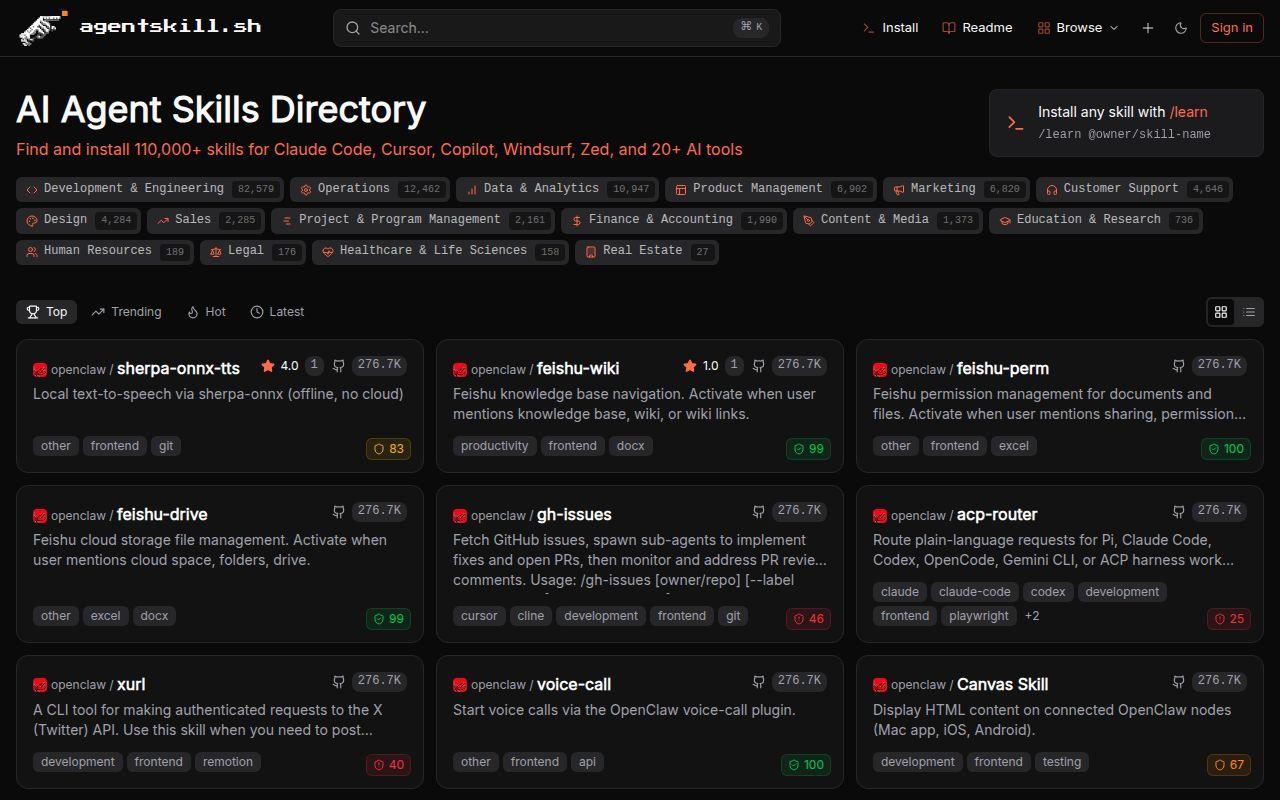Filter by Operations category

tap(370, 189)
